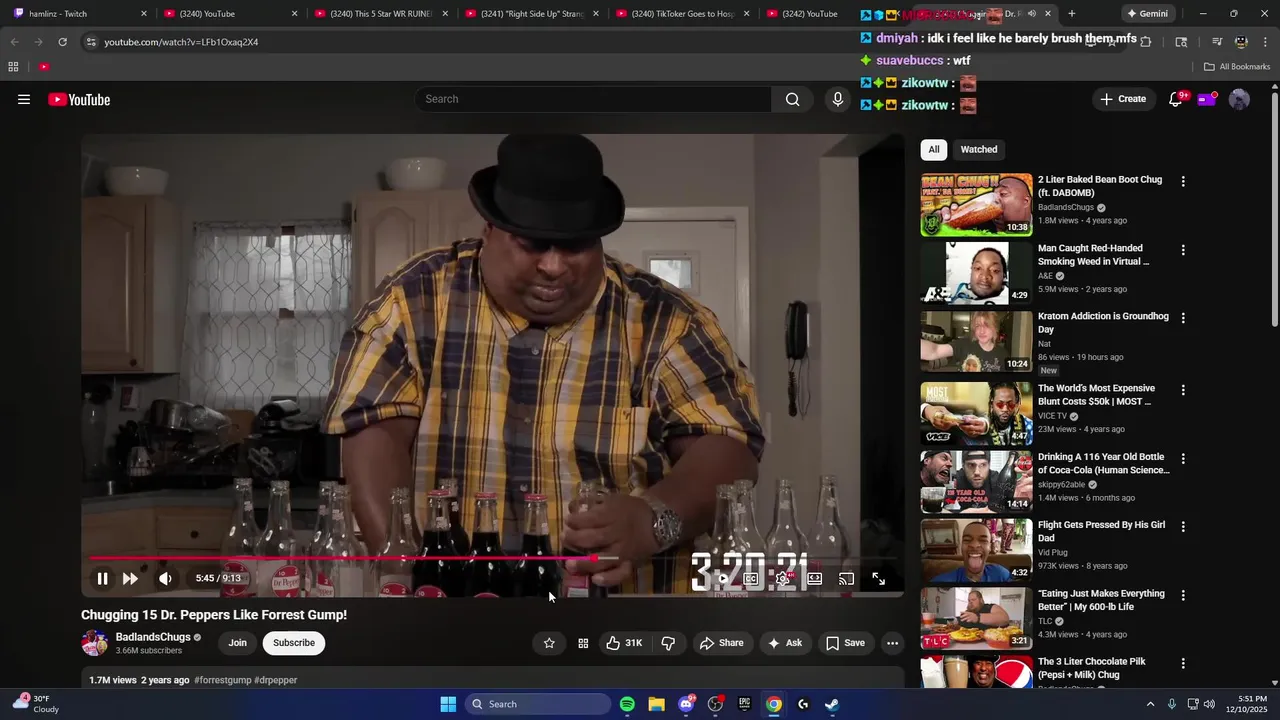Open Spotify from the taskbar
This screenshot has height=720, width=1280.
coord(627,704)
